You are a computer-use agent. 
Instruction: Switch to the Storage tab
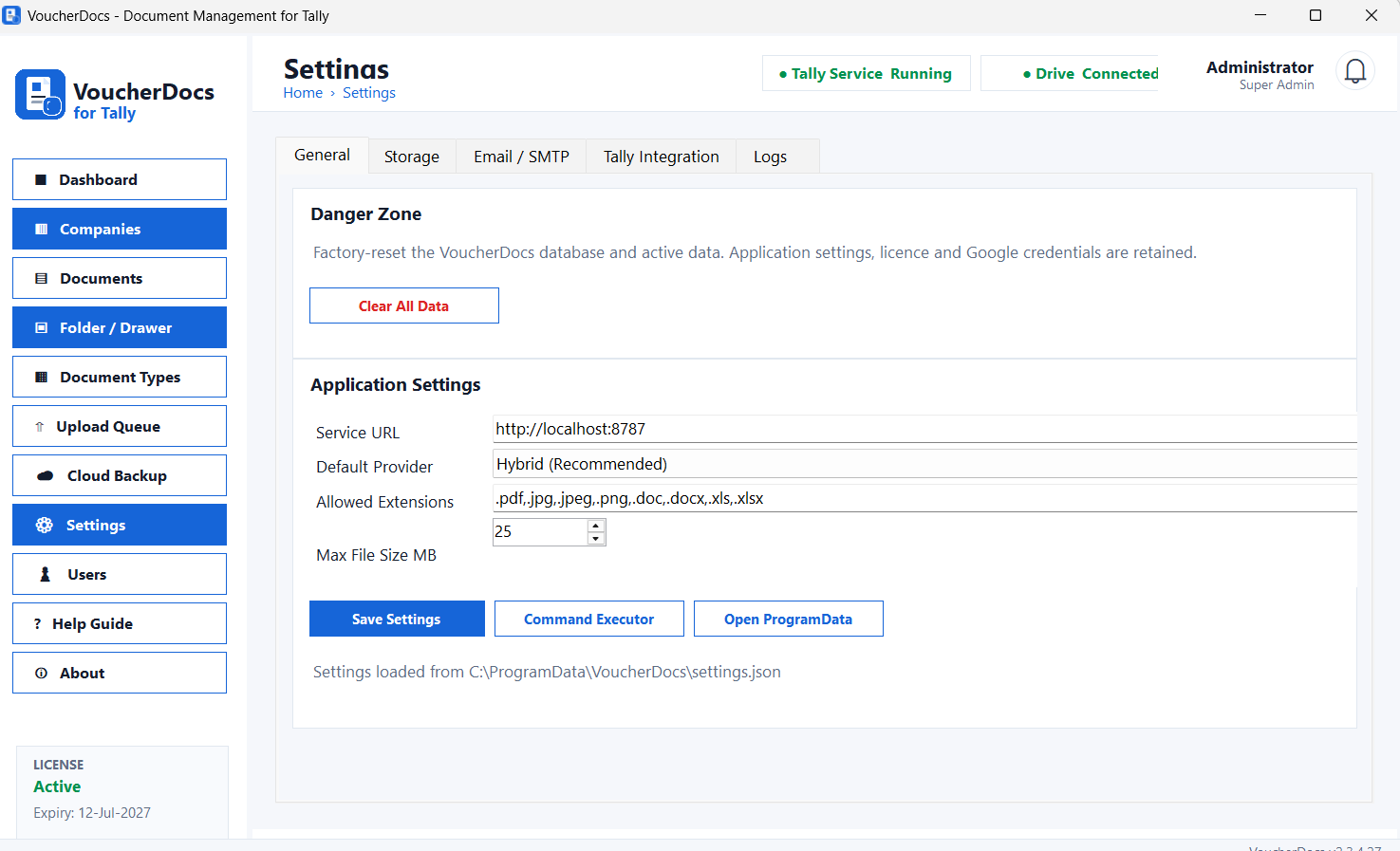(412, 157)
